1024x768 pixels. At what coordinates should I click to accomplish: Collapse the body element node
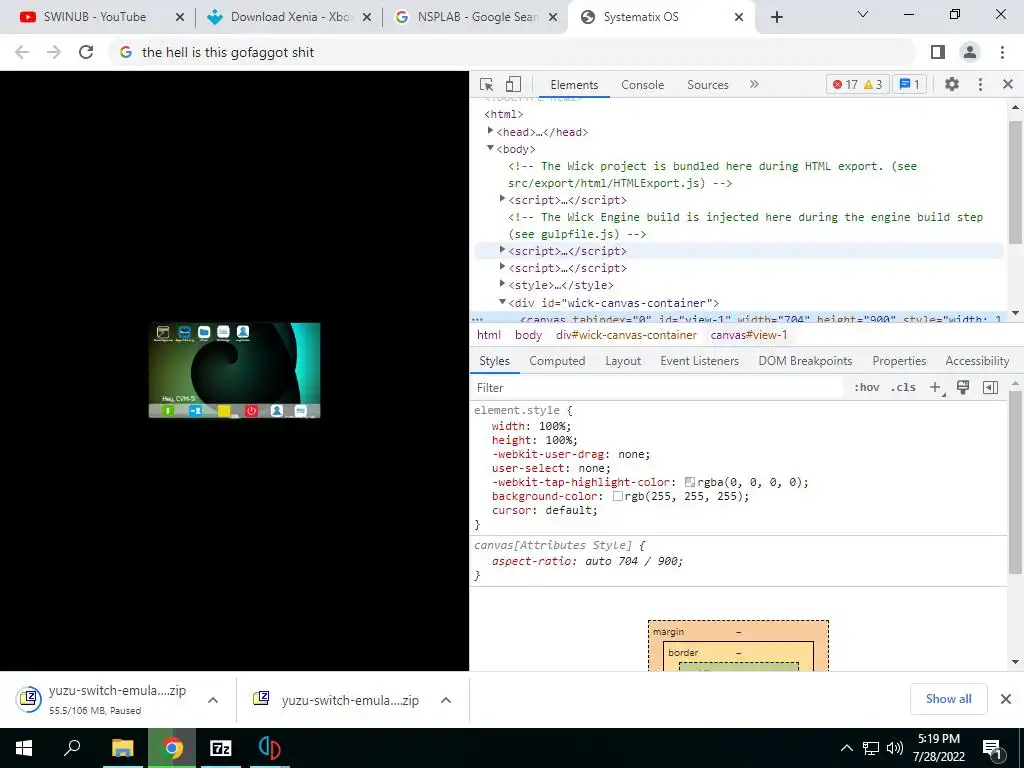click(490, 148)
